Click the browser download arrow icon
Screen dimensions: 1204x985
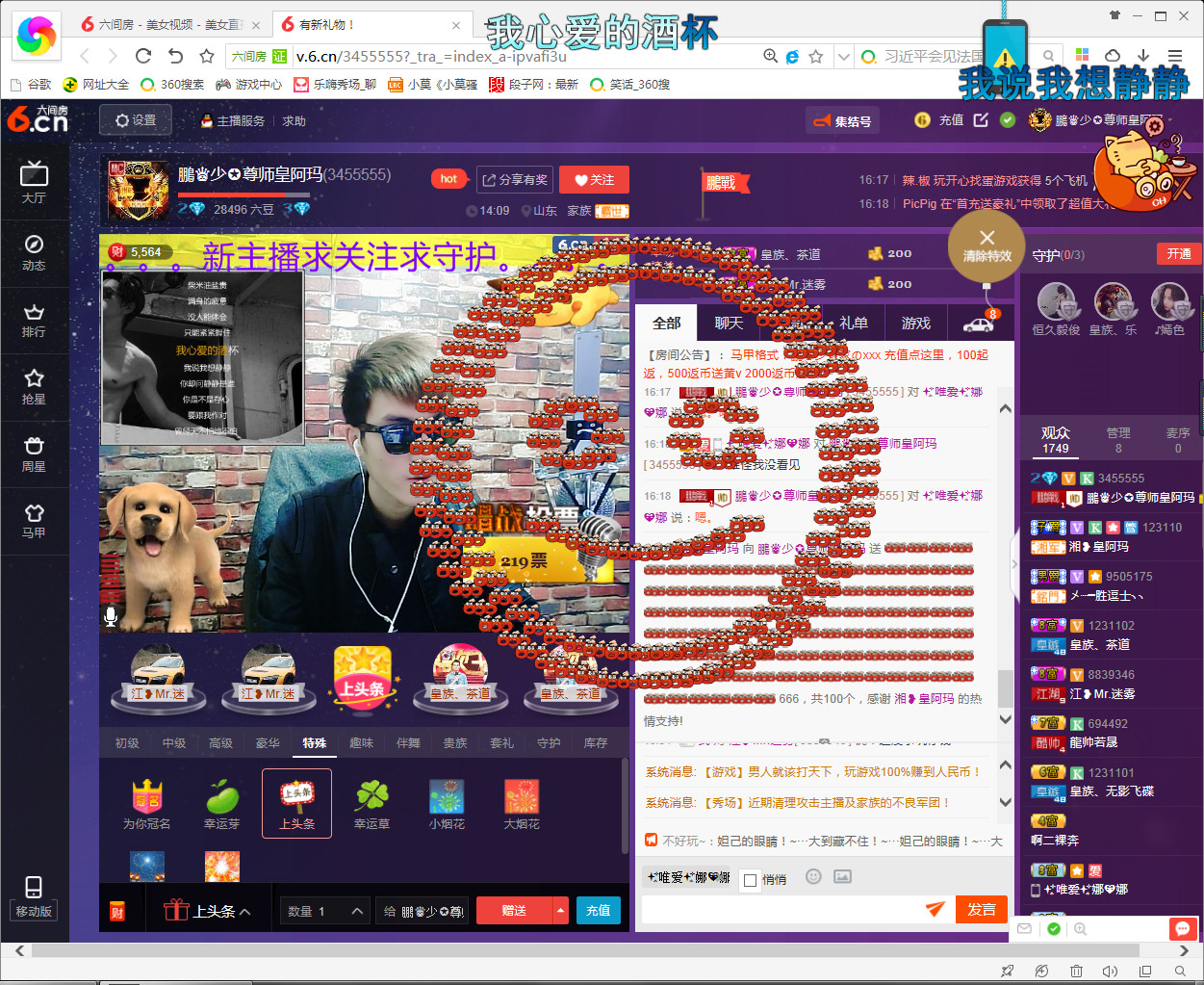pos(1143,56)
